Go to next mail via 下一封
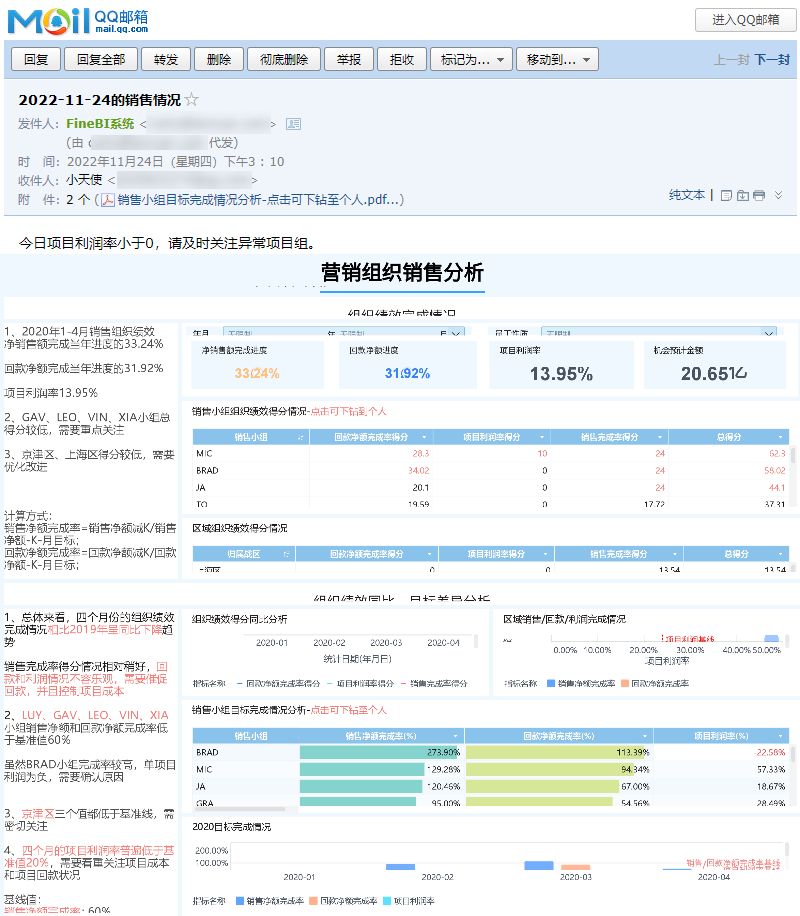Screen dimensions: 800x916 pos(772,60)
